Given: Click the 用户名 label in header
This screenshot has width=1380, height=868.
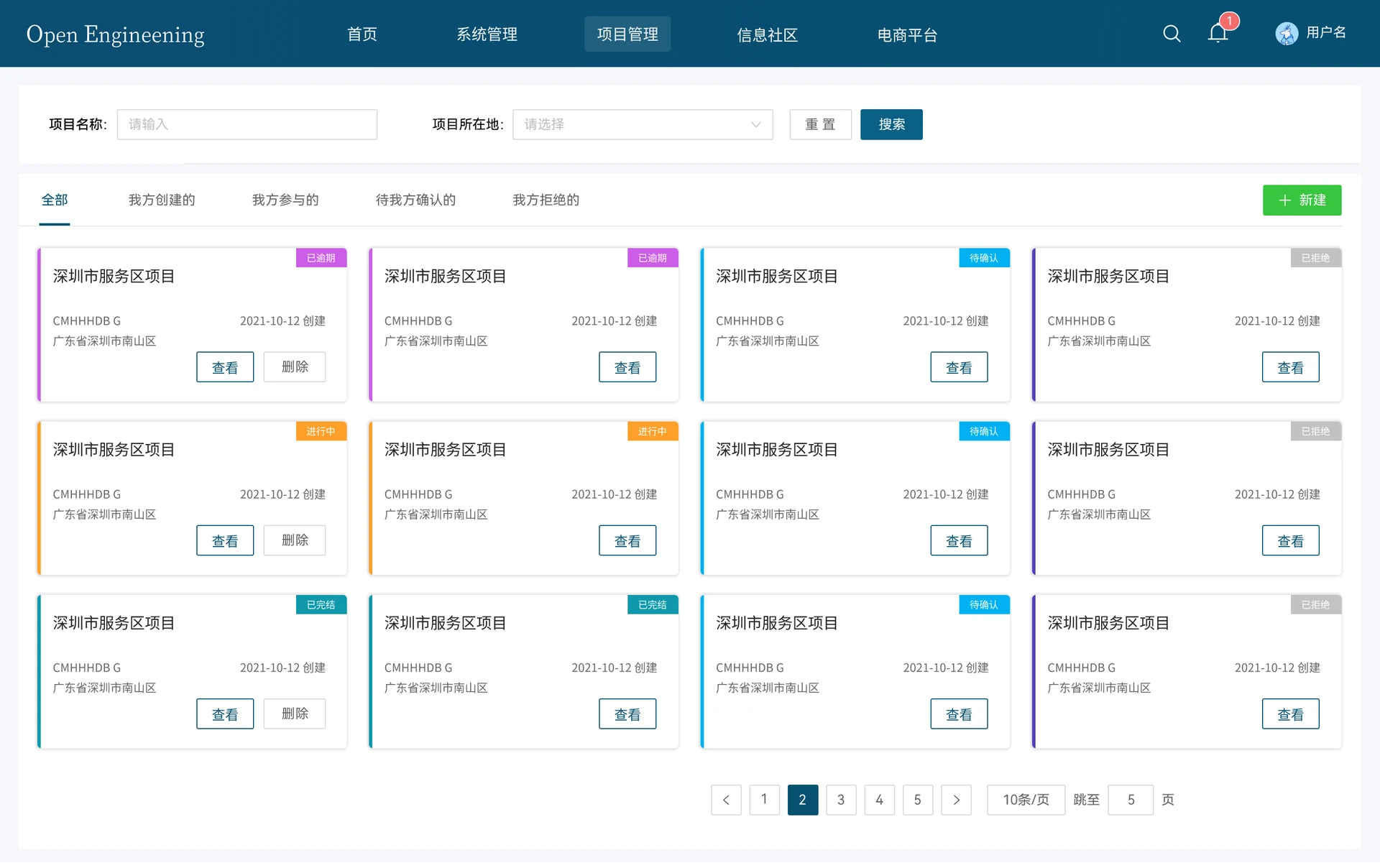Looking at the screenshot, I should 1326,33.
